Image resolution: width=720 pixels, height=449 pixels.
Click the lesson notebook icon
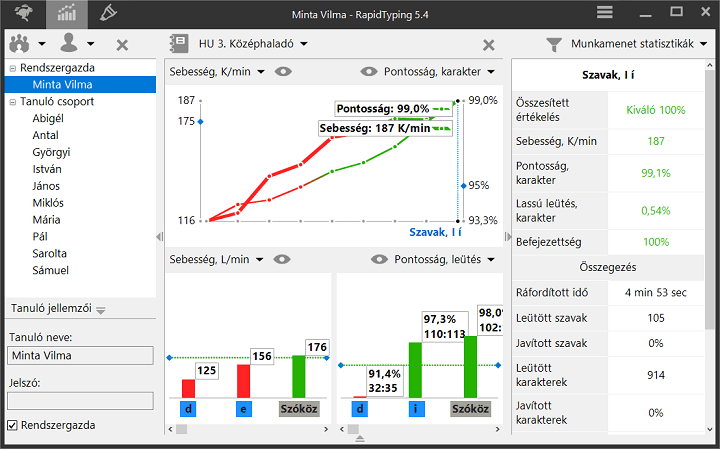[x=179, y=44]
